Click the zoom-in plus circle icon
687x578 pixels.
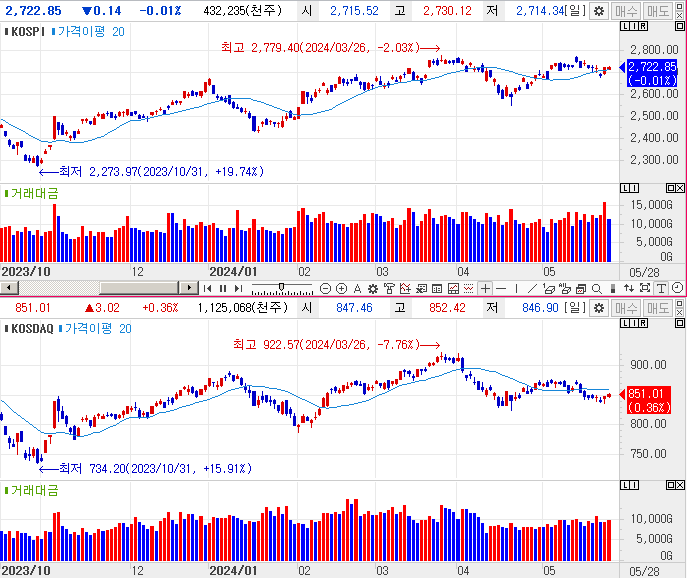point(341,288)
